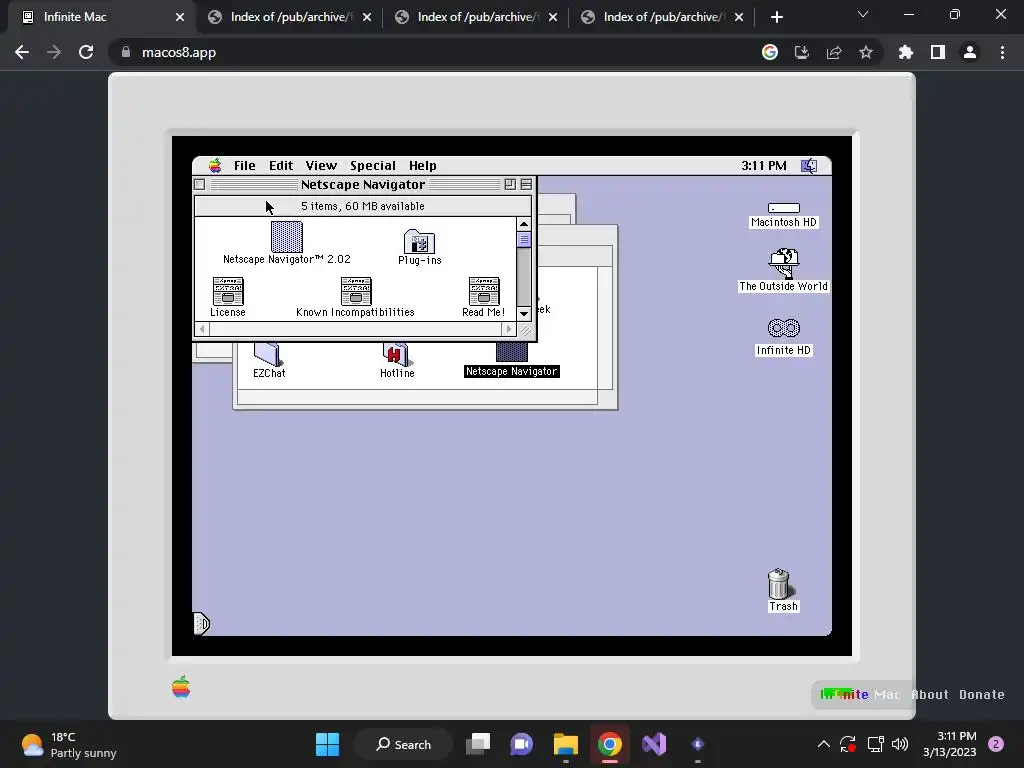
Task: Click the scroll down arrow in Netscape Navigator window
Action: click(524, 313)
